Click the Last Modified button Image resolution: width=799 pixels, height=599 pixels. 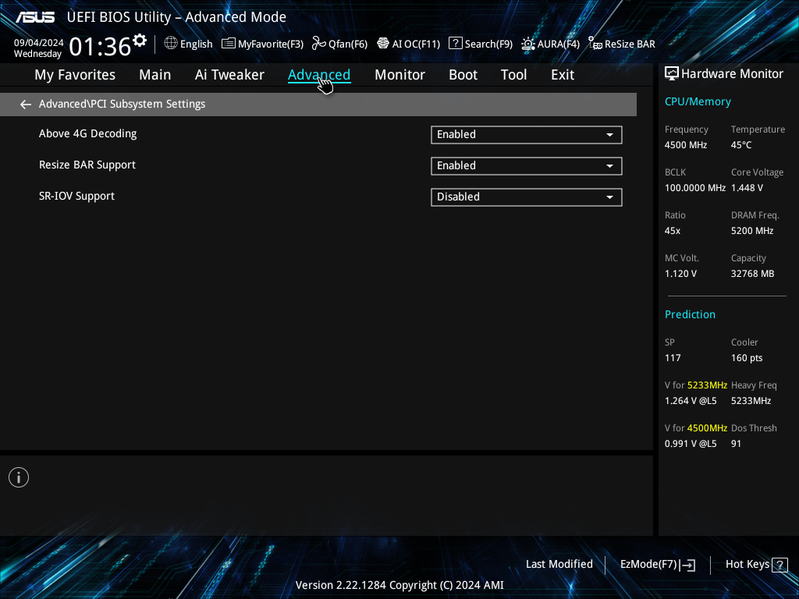[559, 564]
